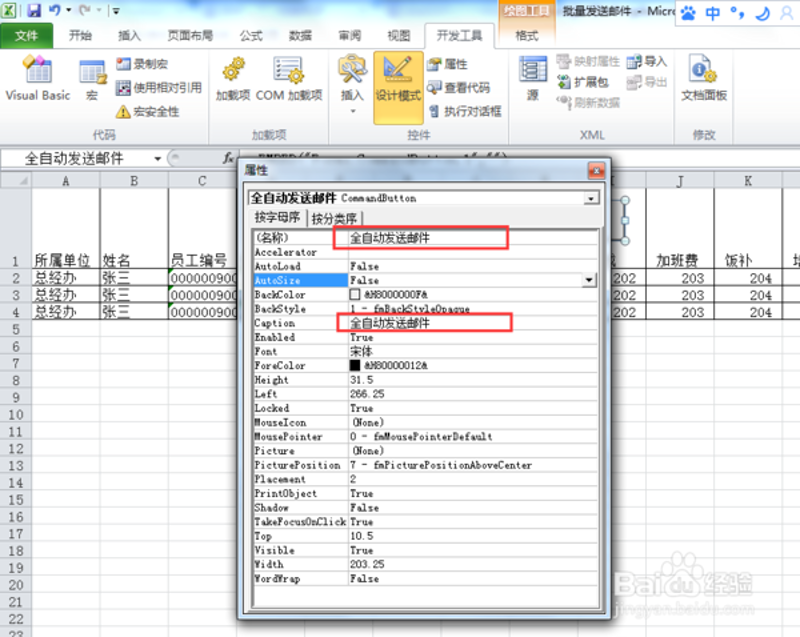Screen dimensions: 800x637
Task: Open the Visual Basic editor
Action: (x=38, y=78)
